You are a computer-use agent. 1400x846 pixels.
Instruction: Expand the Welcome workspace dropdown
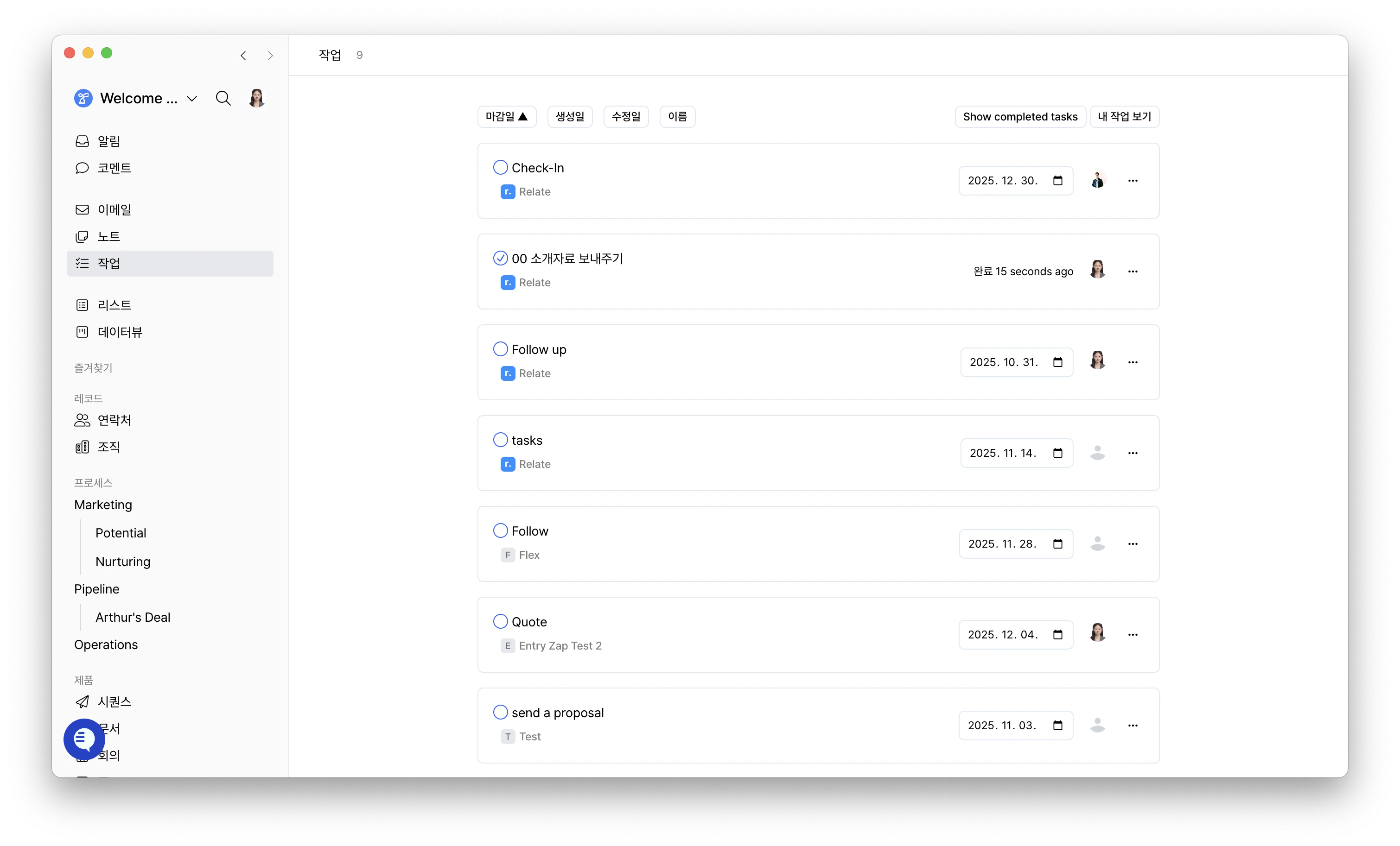(192, 98)
